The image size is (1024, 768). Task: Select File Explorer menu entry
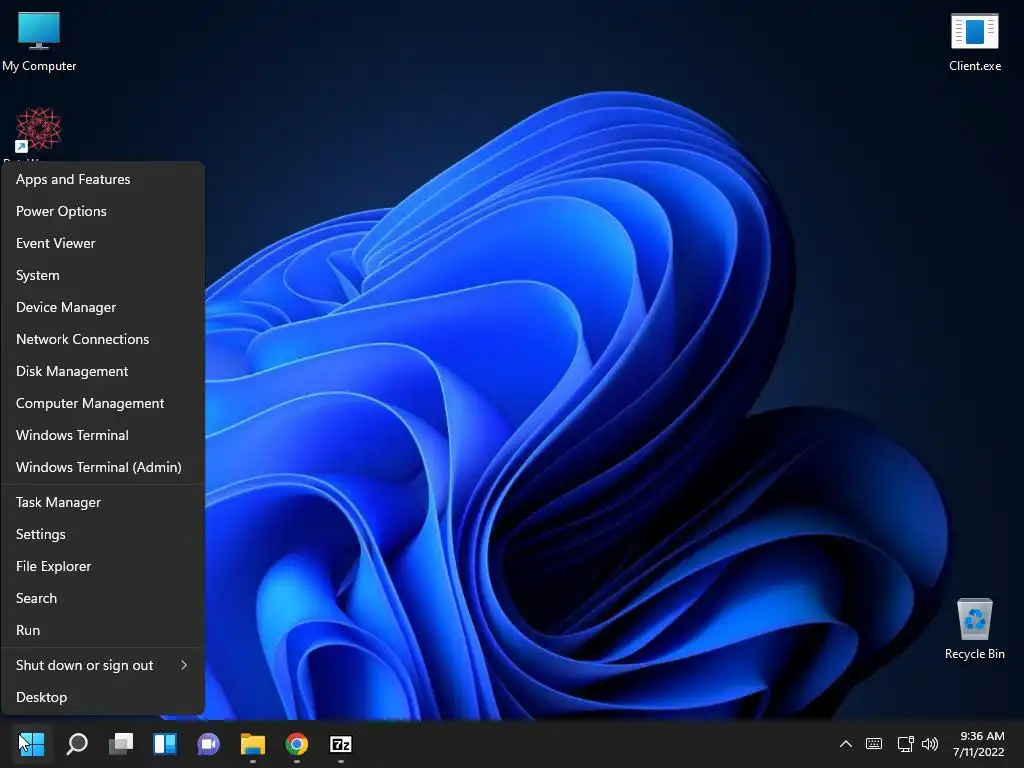103,566
